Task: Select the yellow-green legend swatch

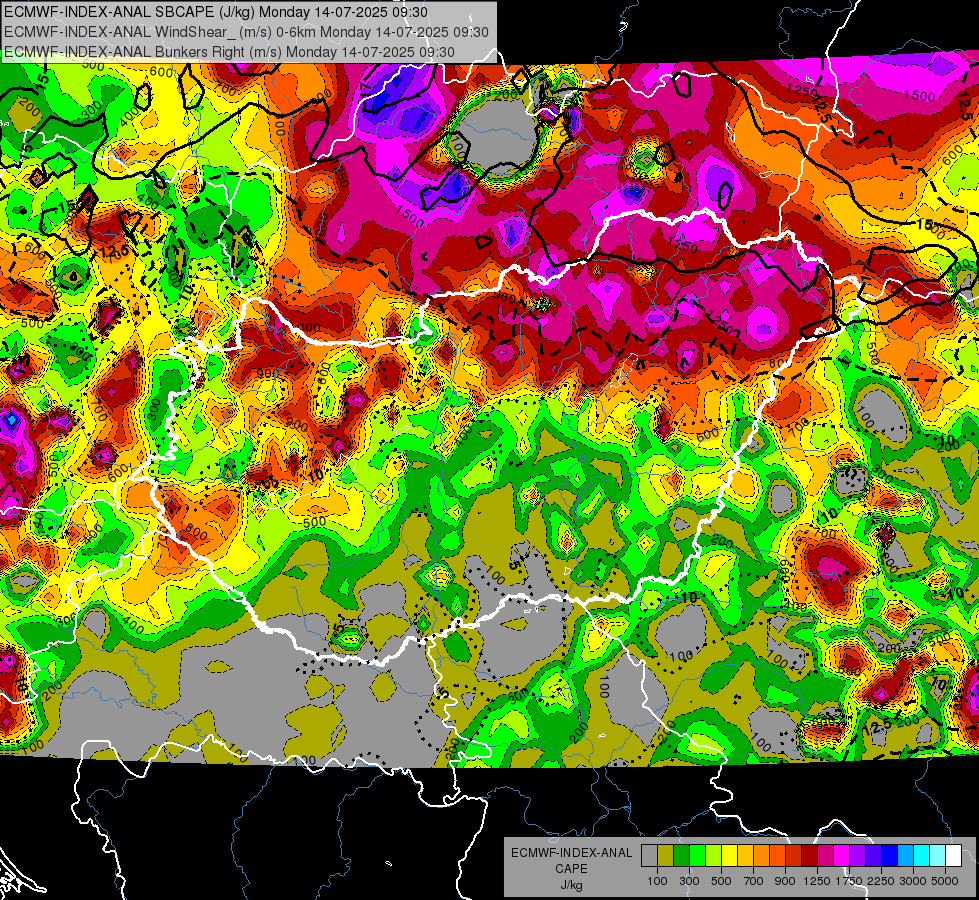Action: (x=714, y=855)
